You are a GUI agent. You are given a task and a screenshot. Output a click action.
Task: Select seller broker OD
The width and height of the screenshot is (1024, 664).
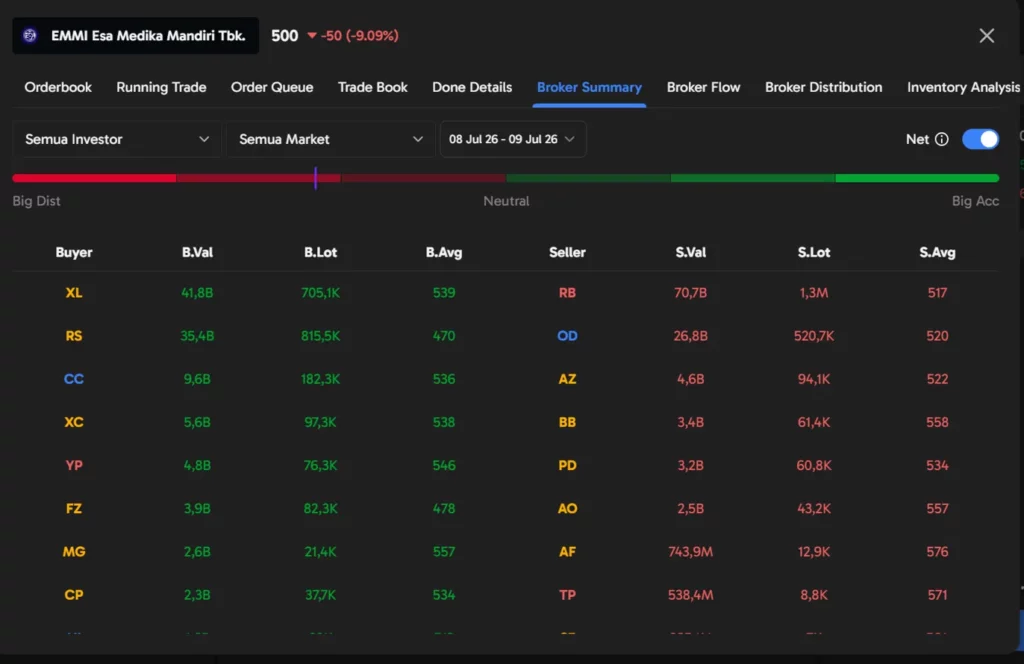coord(568,336)
